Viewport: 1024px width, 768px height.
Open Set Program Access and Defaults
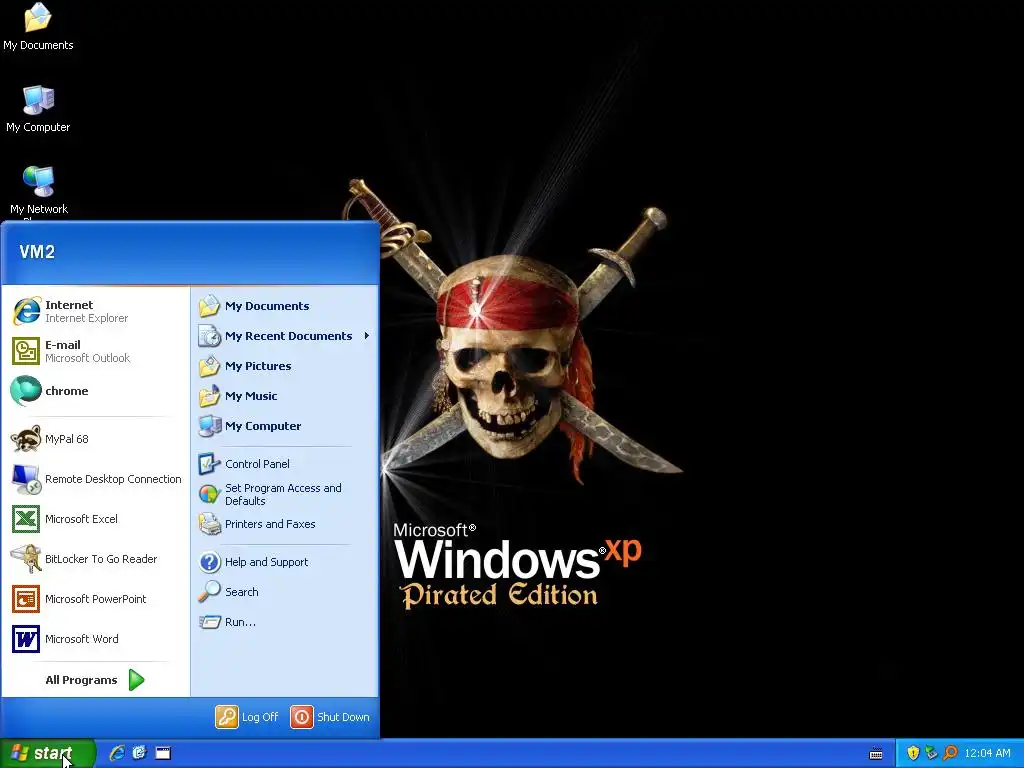pos(285,494)
